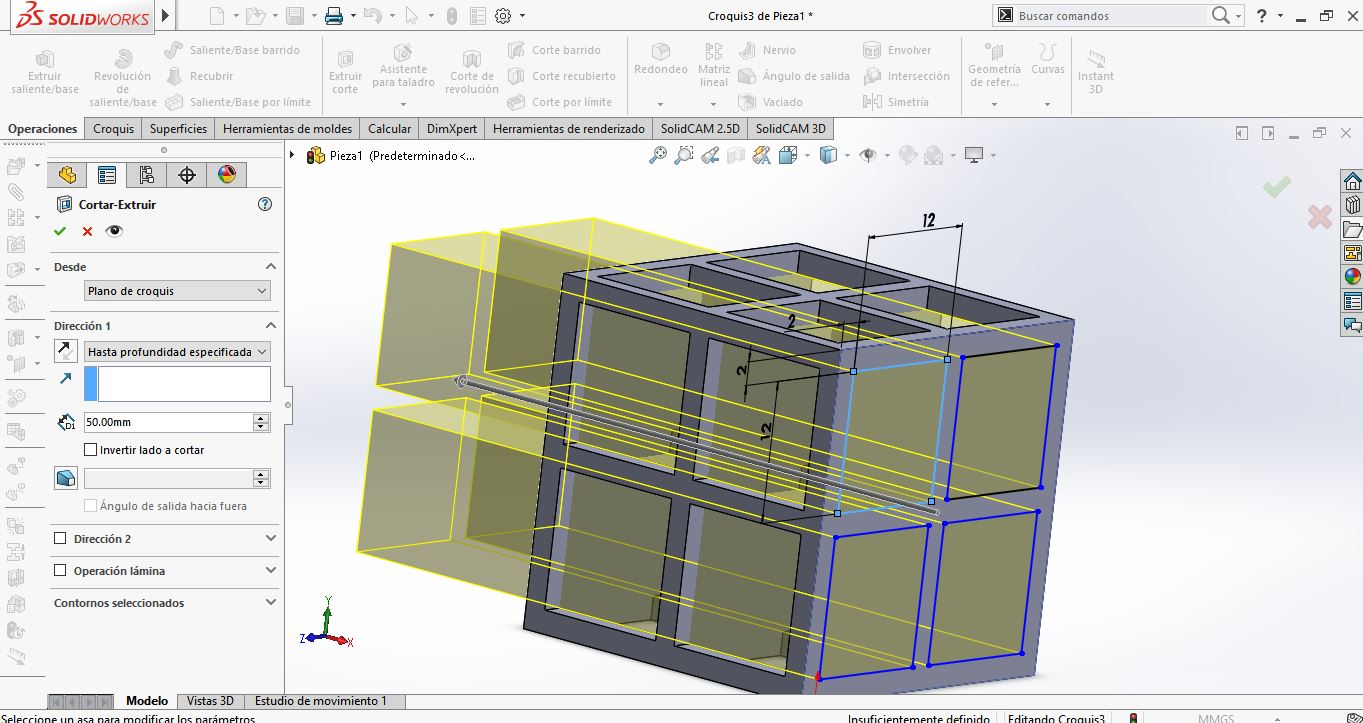Viewport: 1363px width, 723px height.
Task: Expand the Operación lámina section chevron
Action: tap(270, 571)
